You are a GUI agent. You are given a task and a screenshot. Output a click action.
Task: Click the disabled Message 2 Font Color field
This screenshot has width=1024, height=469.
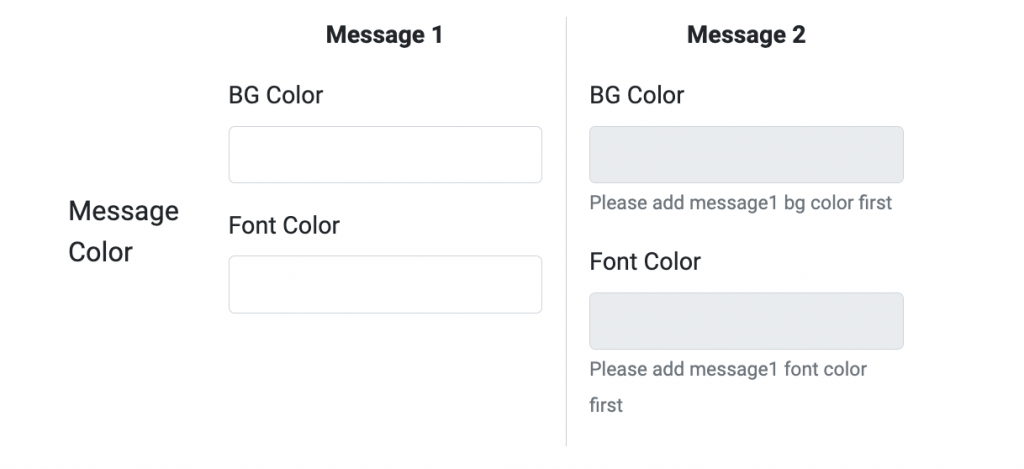[x=746, y=321]
